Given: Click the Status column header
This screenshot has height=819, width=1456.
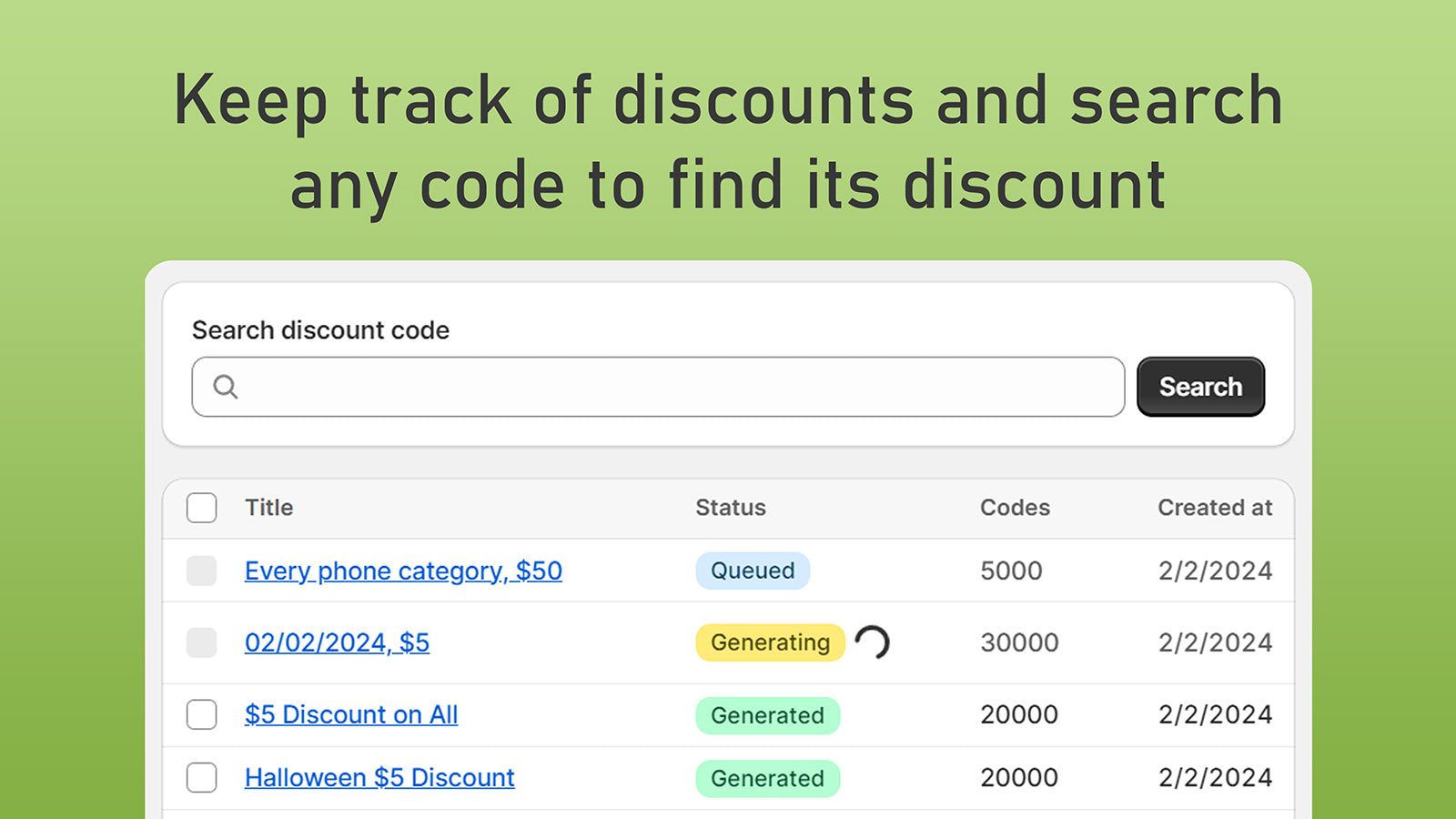Looking at the screenshot, I should [731, 508].
